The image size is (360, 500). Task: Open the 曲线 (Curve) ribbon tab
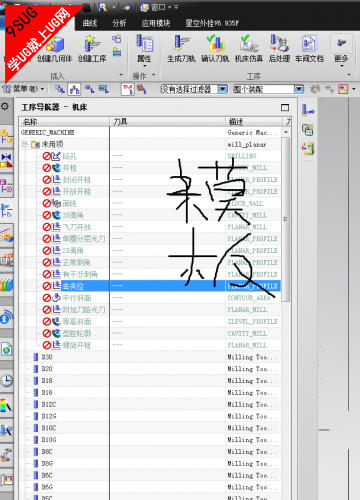pos(90,23)
